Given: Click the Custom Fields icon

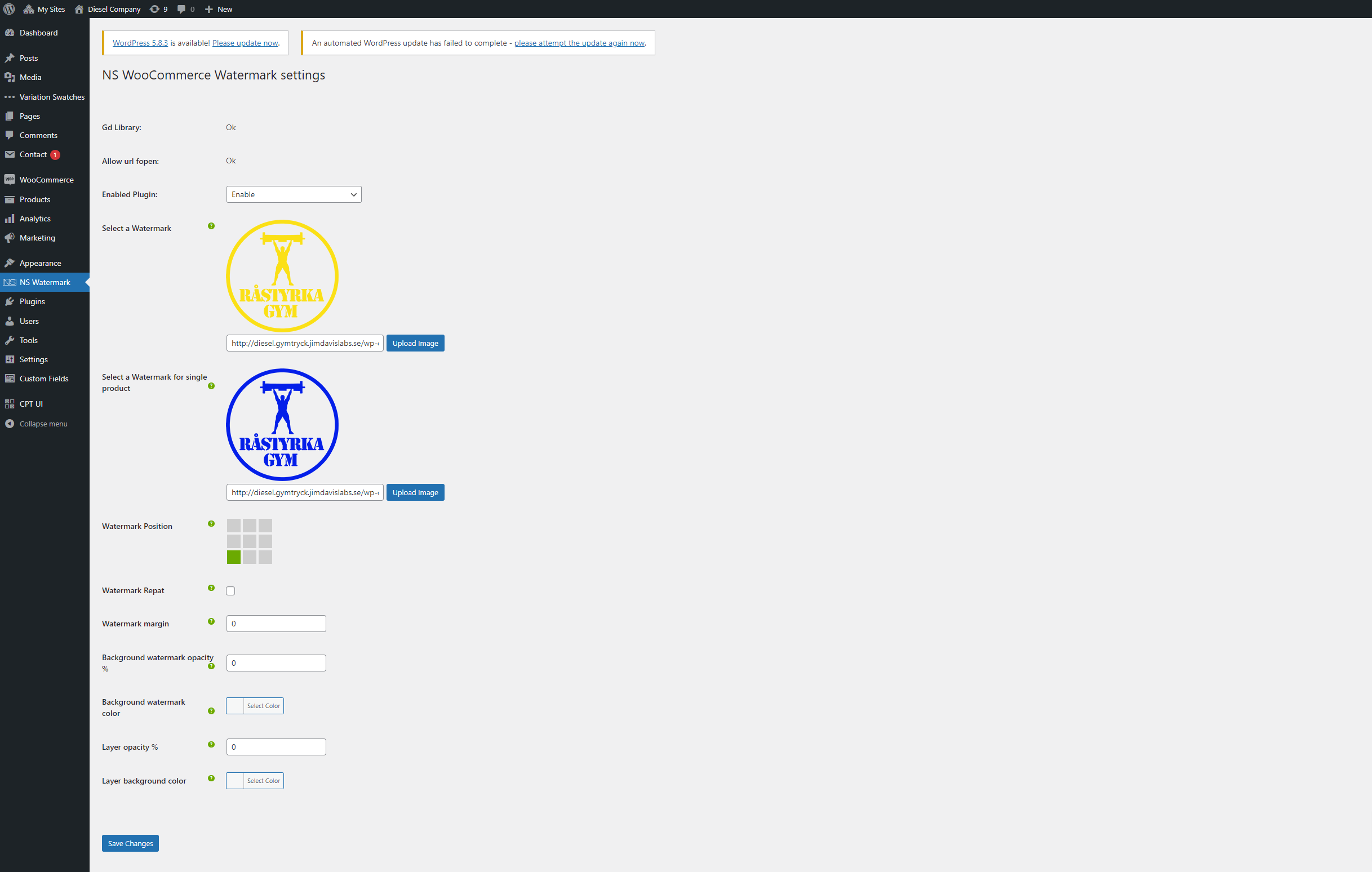Looking at the screenshot, I should coord(10,379).
